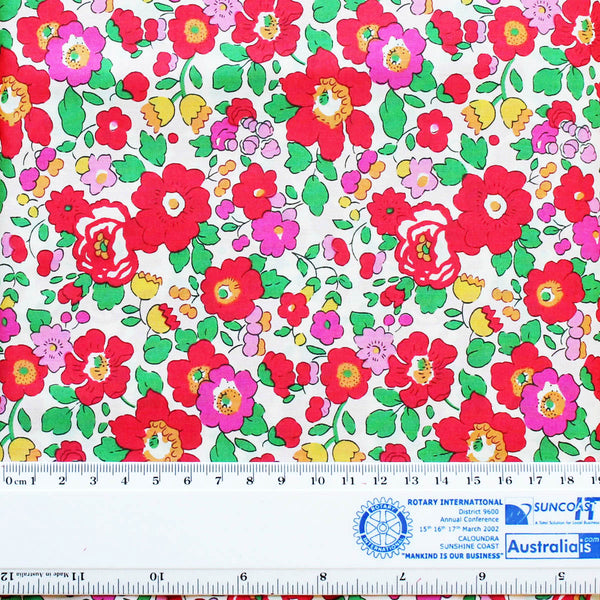Image resolution: width=600 pixels, height=600 pixels.
Task: Click the Rotary International gear wheel logo
Action: 382,527
